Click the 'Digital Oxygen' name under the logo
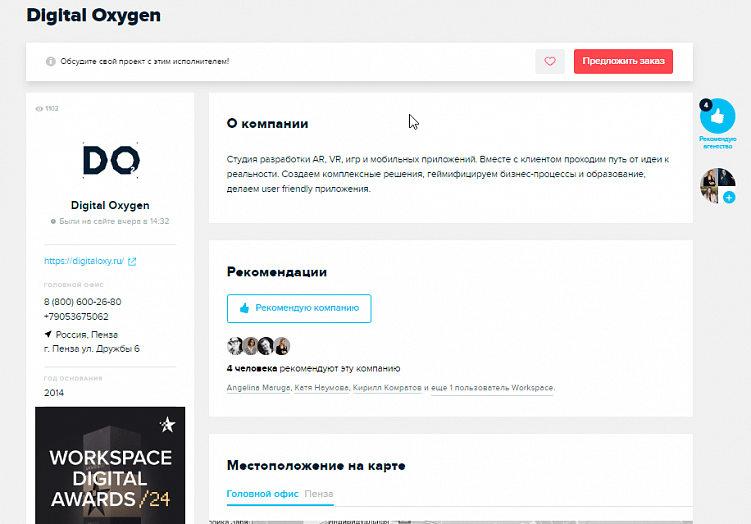Viewport: 751px width, 524px height. [x=110, y=205]
